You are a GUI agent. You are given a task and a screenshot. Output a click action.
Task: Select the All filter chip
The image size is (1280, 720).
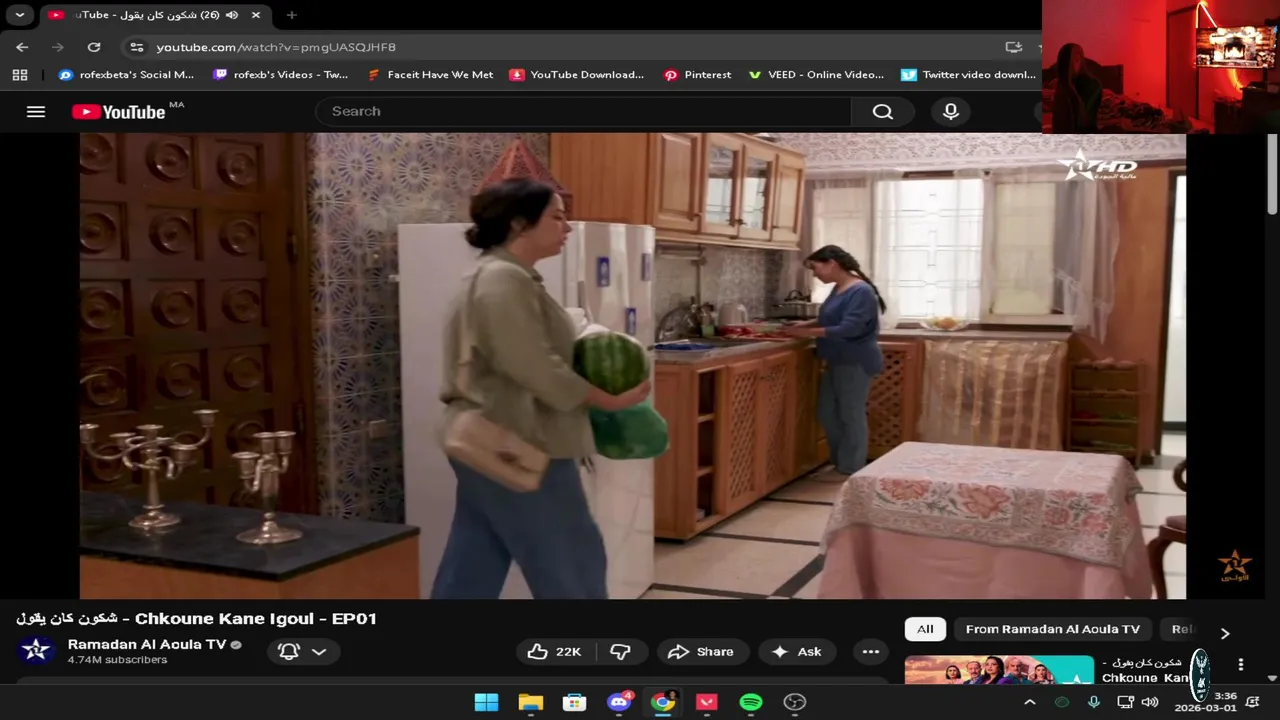(x=925, y=629)
